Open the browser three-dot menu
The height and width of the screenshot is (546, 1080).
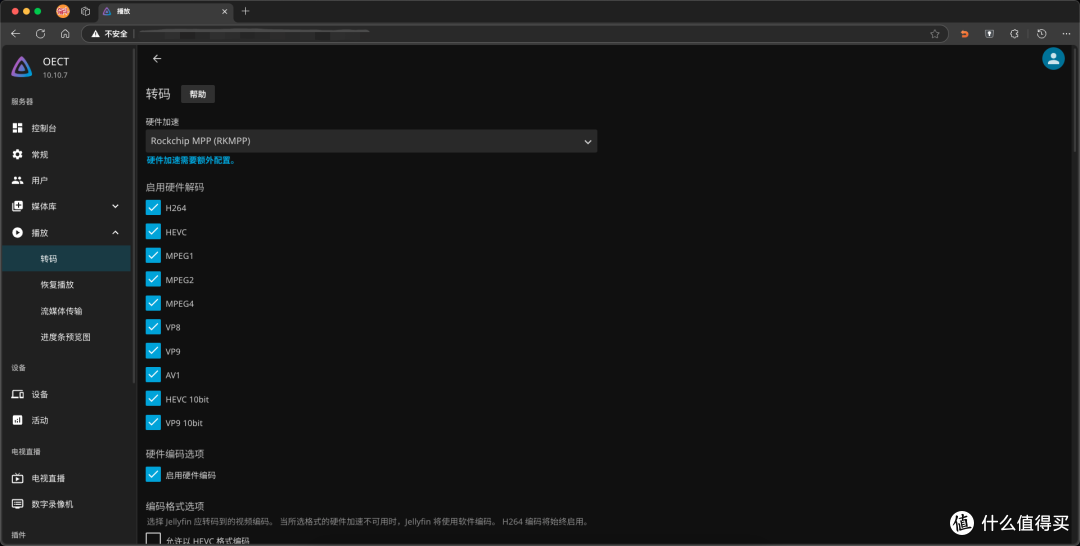point(1066,34)
